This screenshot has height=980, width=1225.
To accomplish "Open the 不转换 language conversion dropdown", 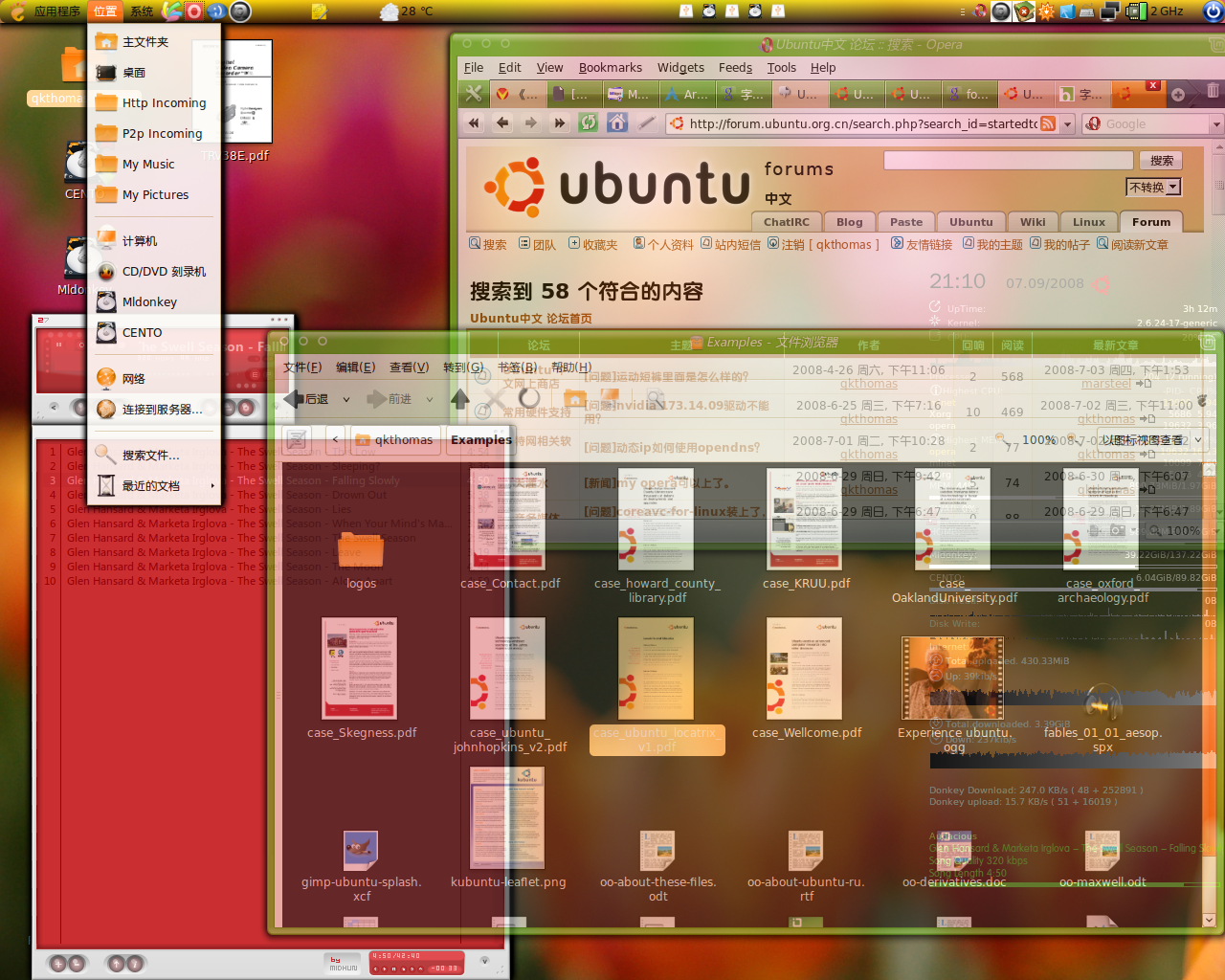I will pyautogui.click(x=1153, y=188).
